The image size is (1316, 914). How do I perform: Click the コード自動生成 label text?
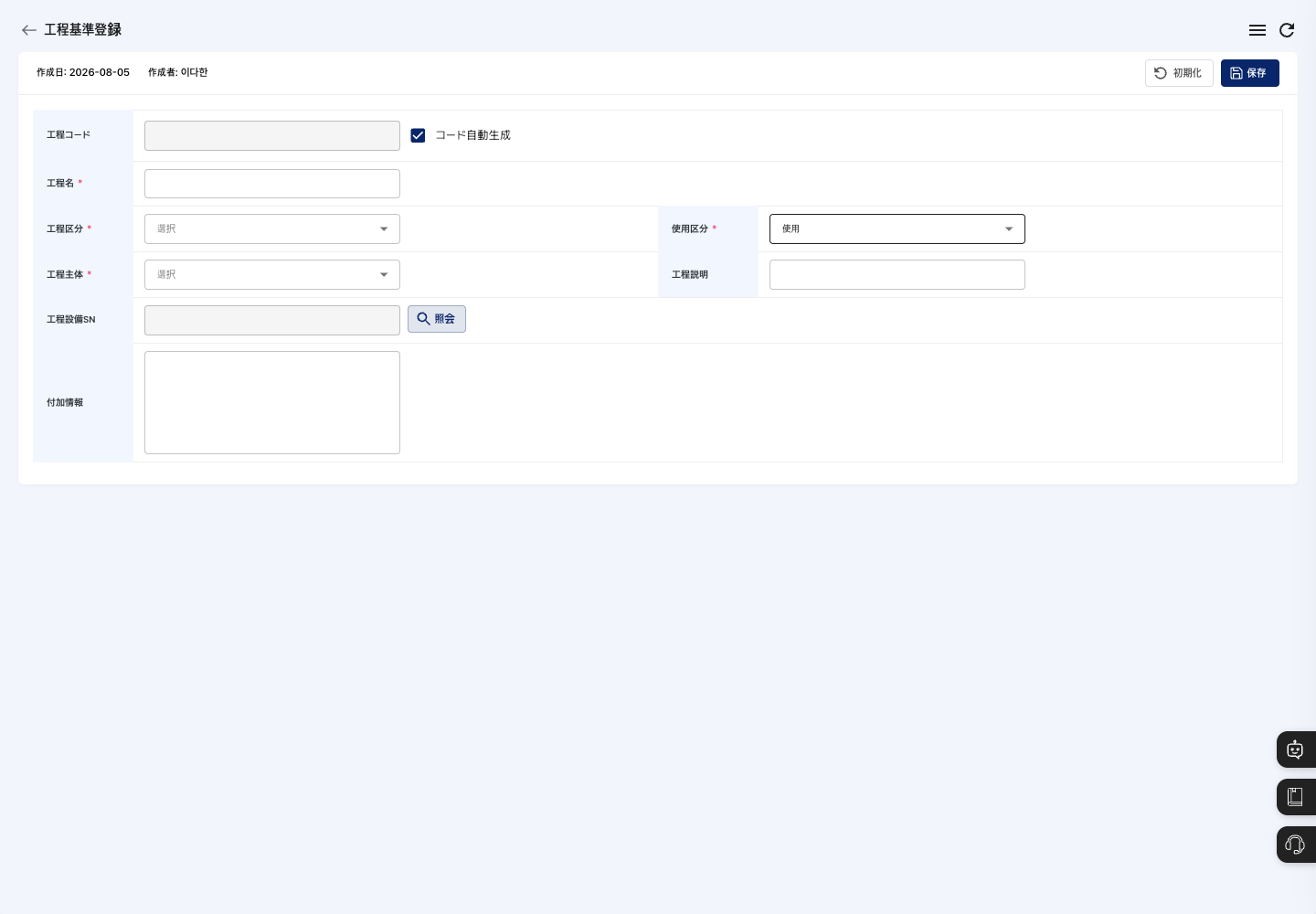pyautogui.click(x=472, y=135)
